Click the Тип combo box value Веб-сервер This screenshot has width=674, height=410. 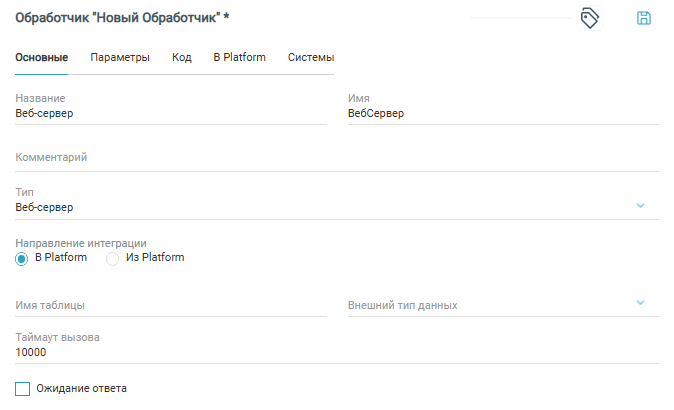(320, 207)
